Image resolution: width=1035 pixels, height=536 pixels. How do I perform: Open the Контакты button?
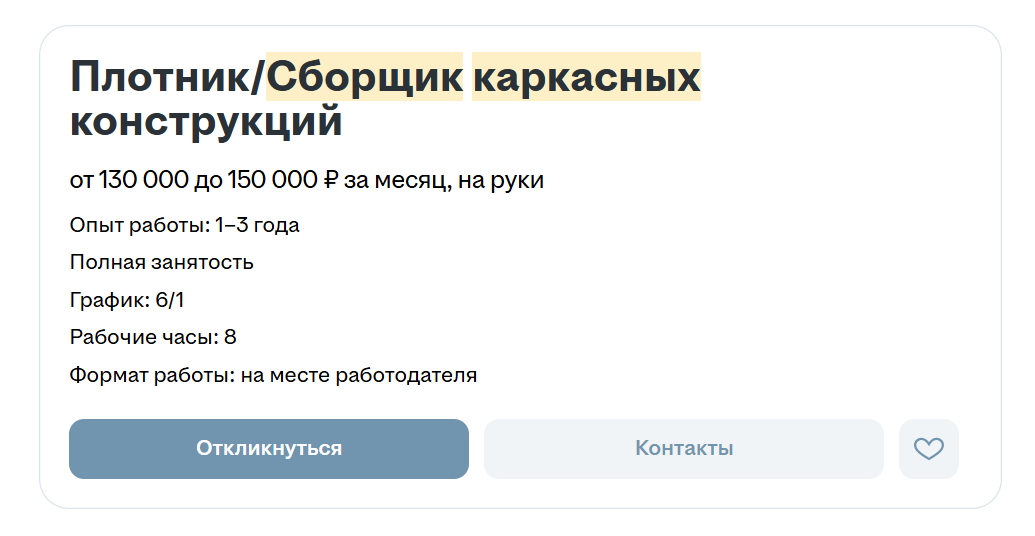click(684, 449)
